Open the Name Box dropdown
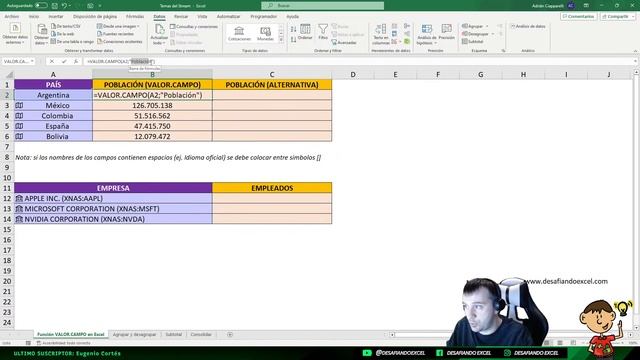The image size is (640, 360). point(32,61)
